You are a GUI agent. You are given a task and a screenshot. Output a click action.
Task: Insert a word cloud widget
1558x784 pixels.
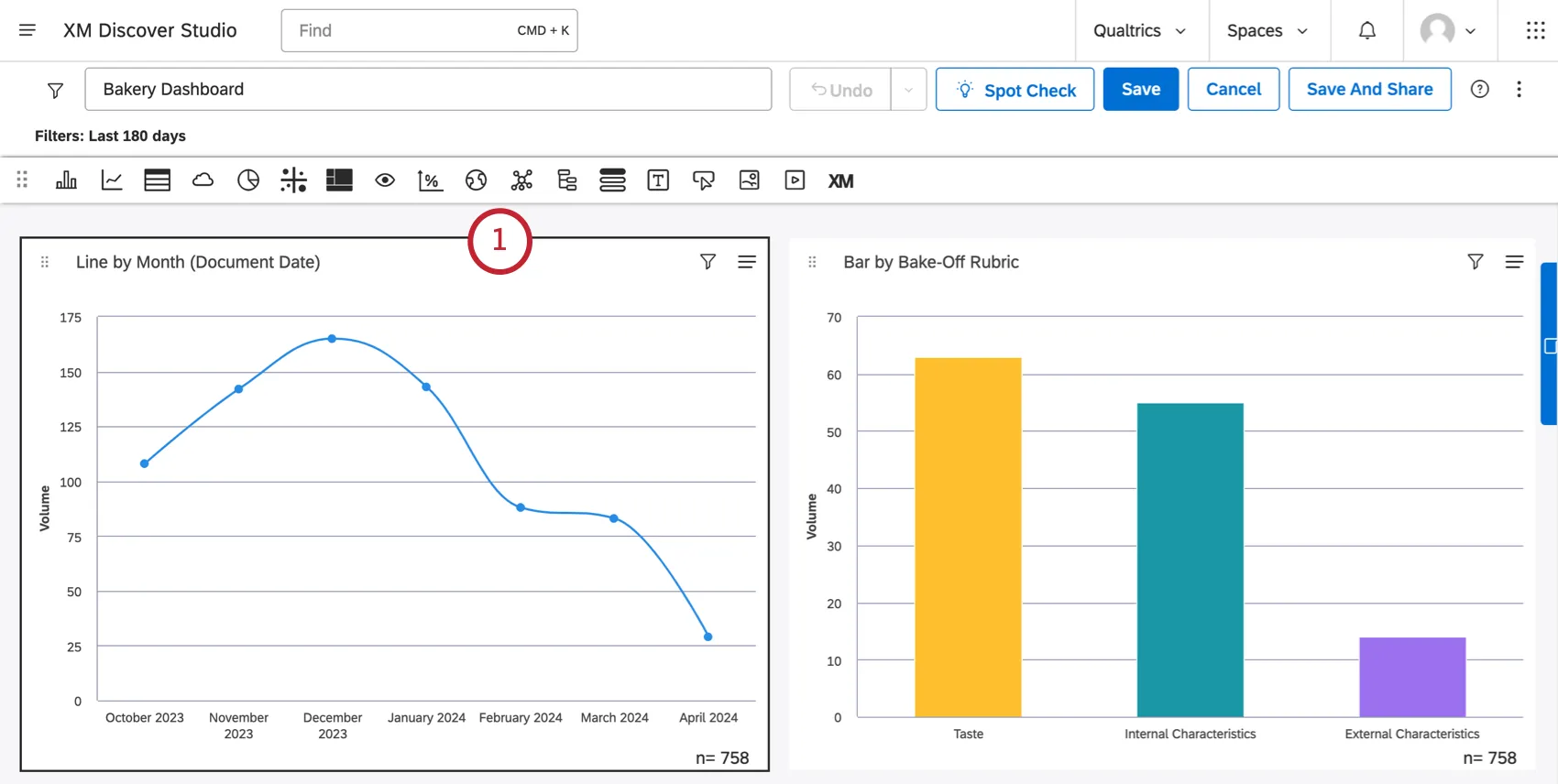[203, 180]
